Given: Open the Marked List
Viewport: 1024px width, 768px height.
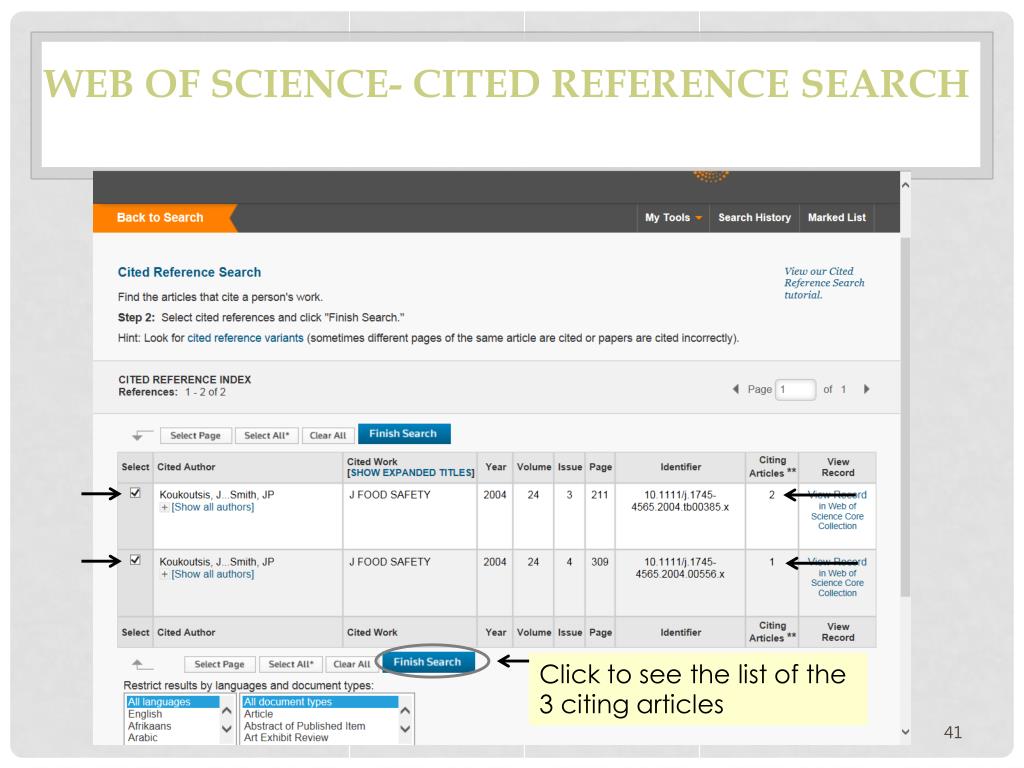Looking at the screenshot, I should point(837,218).
